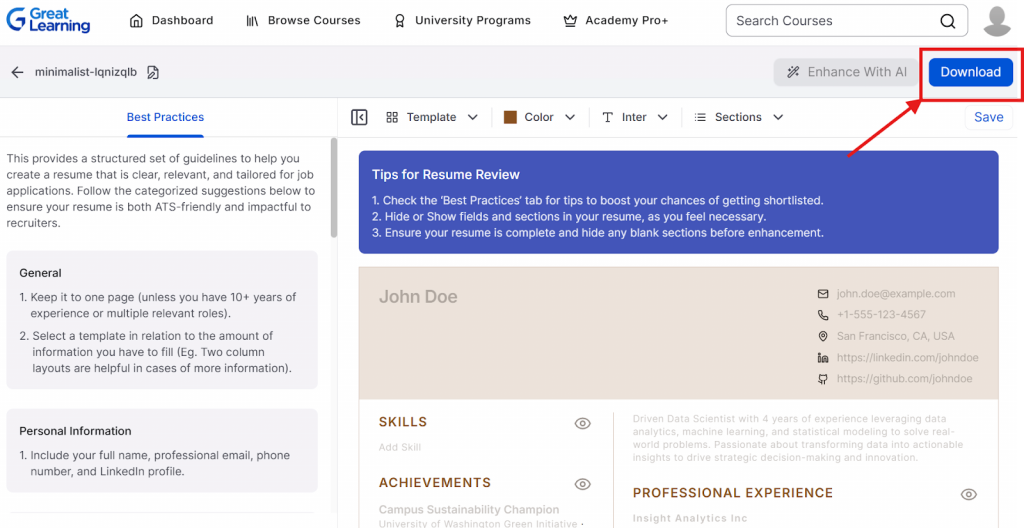This screenshot has height=528, width=1024.
Task: Toggle visibility of Professional Experience section
Action: (968, 494)
